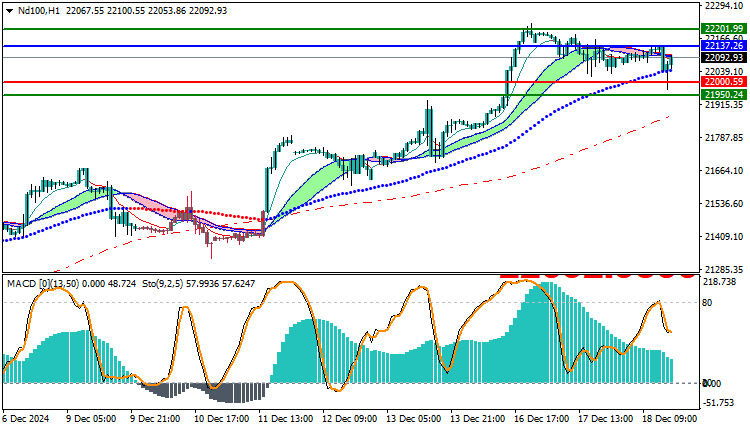Image resolution: width=750 pixels, height=430 pixels.
Task: Select the MACD and Stochastic indicator label
Action: tap(131, 284)
